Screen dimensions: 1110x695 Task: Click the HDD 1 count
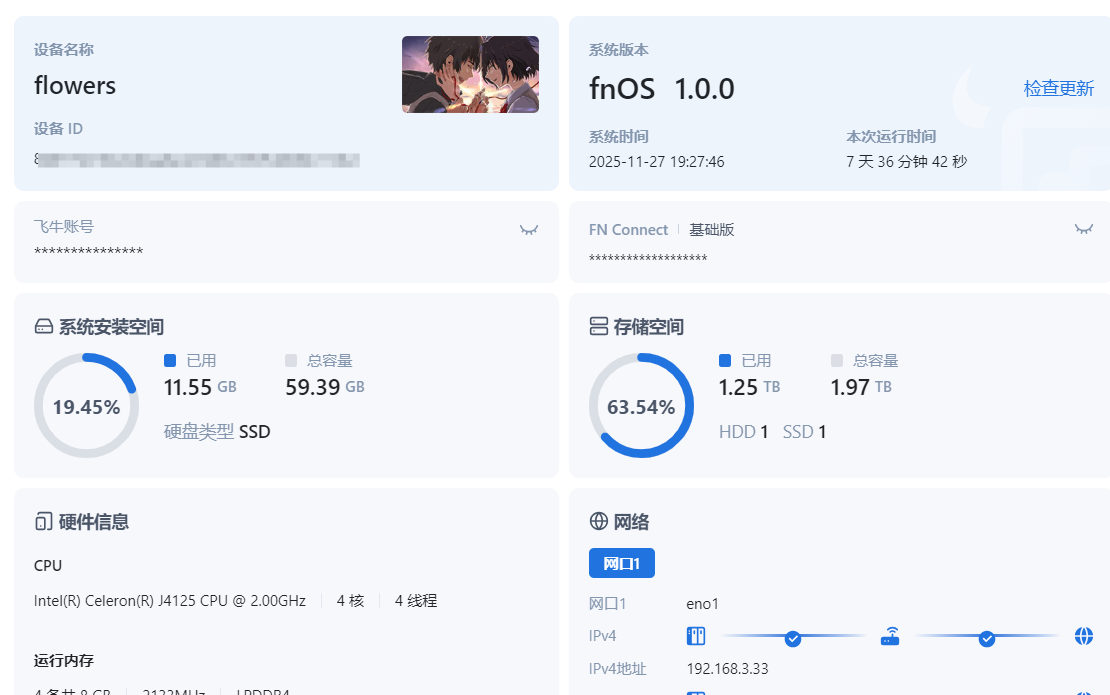pyautogui.click(x=743, y=432)
